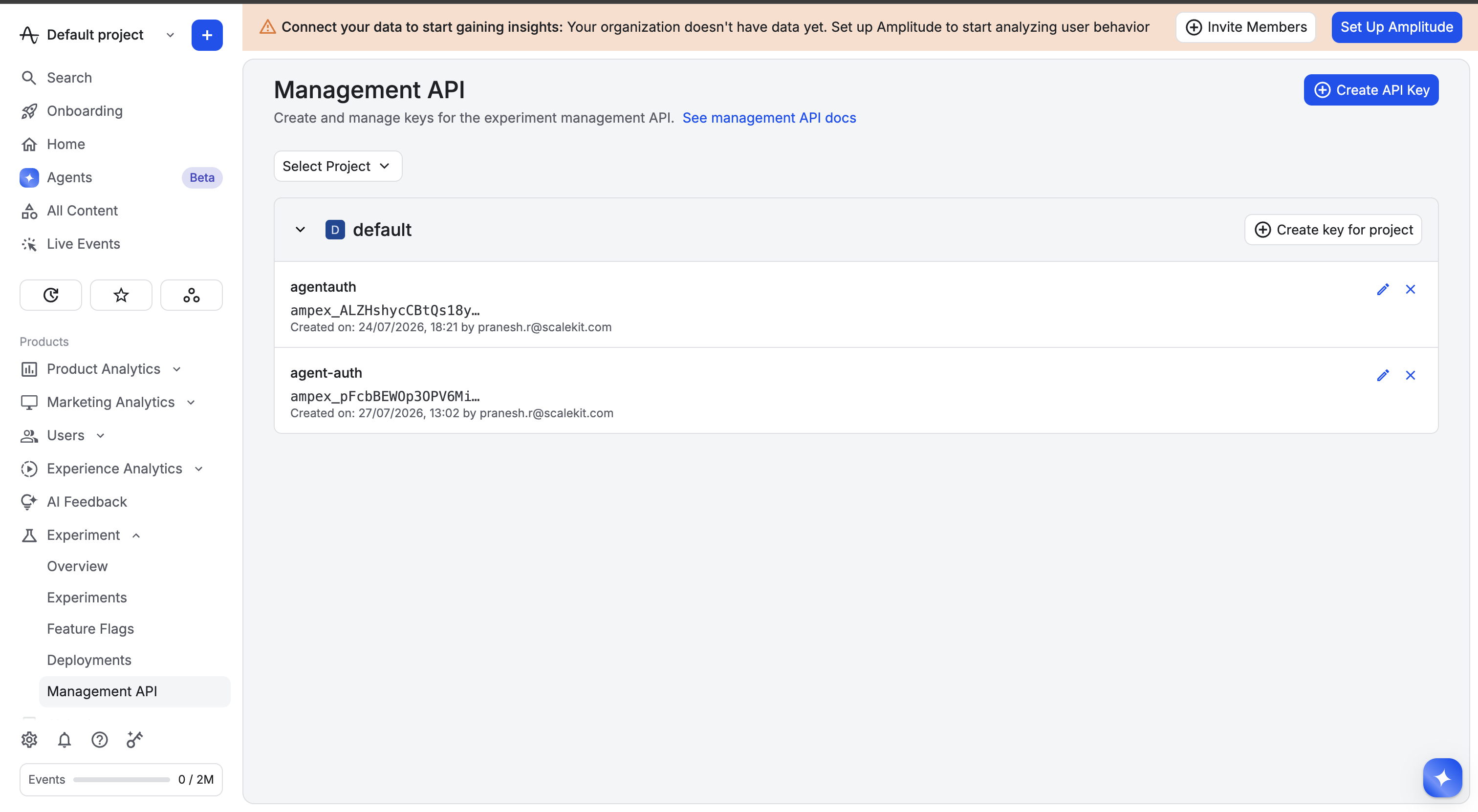Open AI Feedback page

click(x=87, y=502)
